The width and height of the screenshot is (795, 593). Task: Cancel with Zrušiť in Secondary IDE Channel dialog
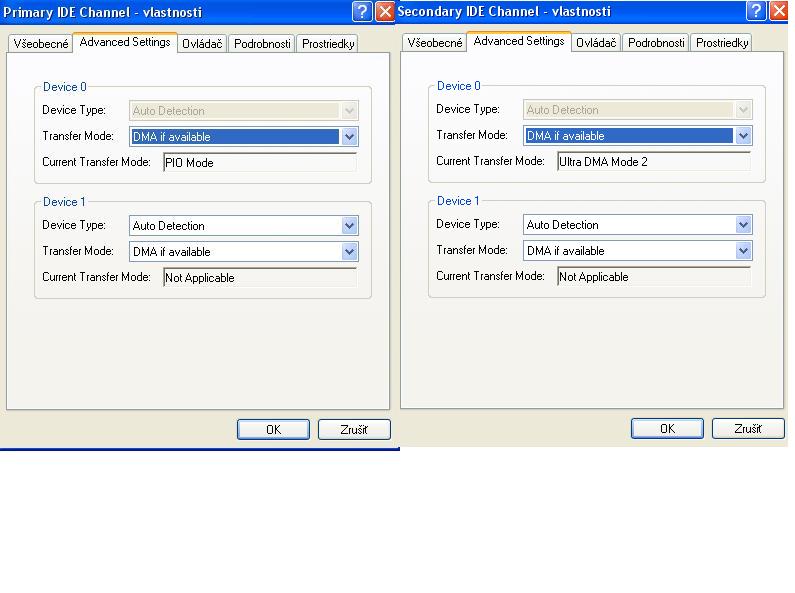(748, 428)
